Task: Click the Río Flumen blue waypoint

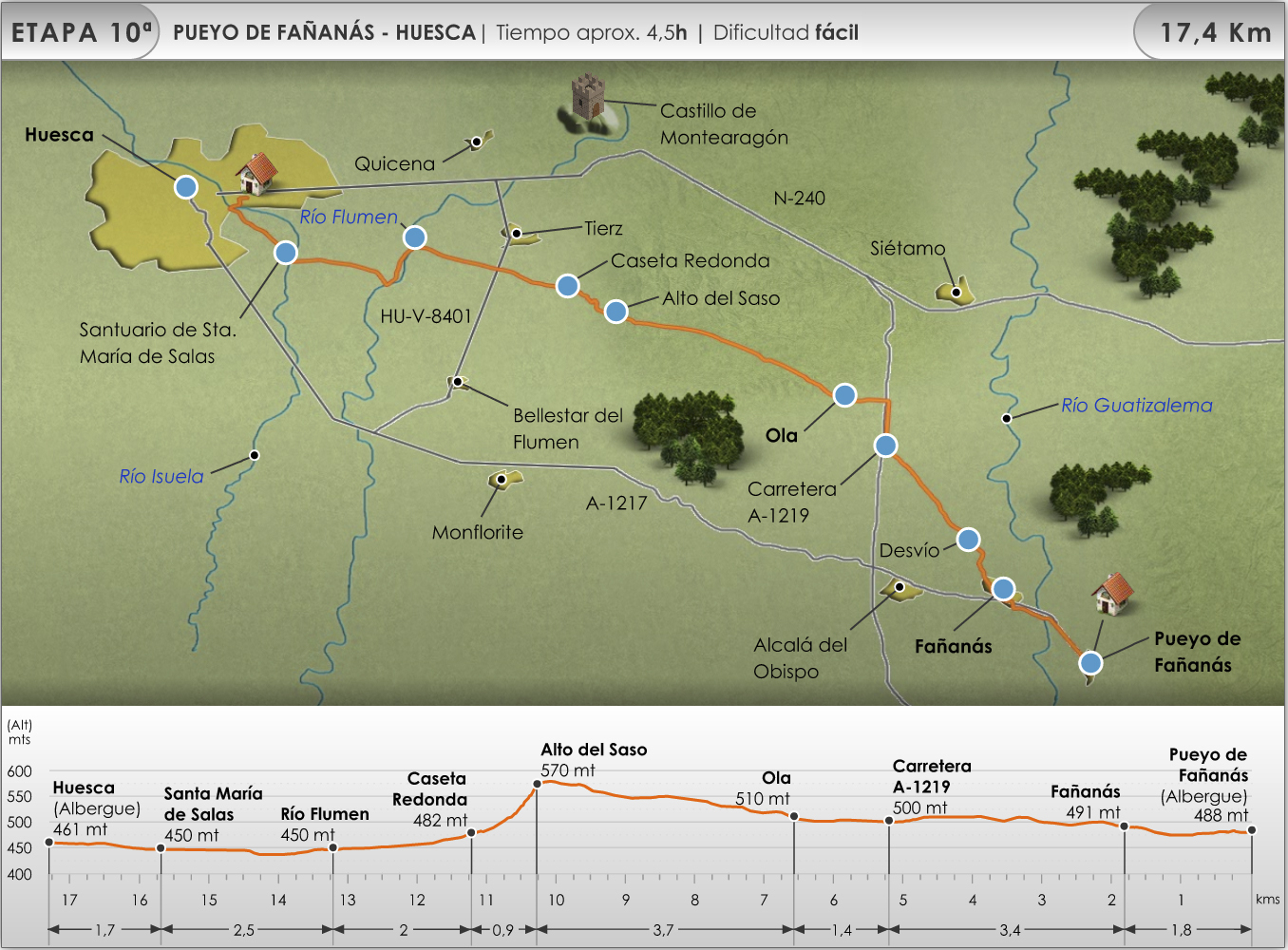Action: (415, 237)
